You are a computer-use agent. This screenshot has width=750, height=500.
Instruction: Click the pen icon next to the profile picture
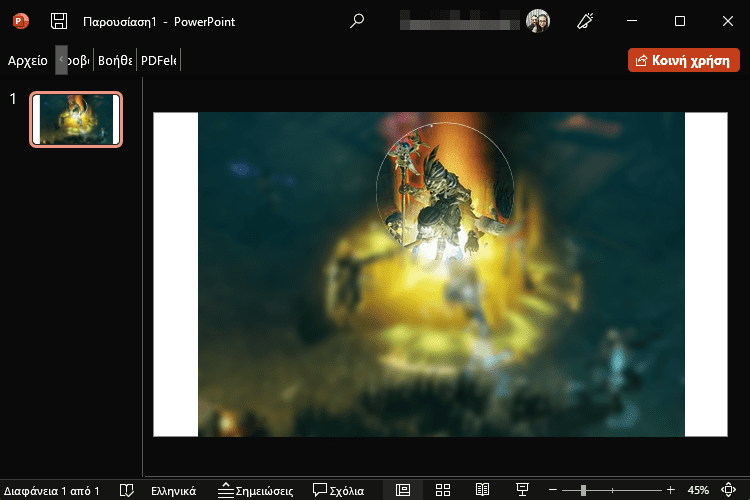coord(585,21)
